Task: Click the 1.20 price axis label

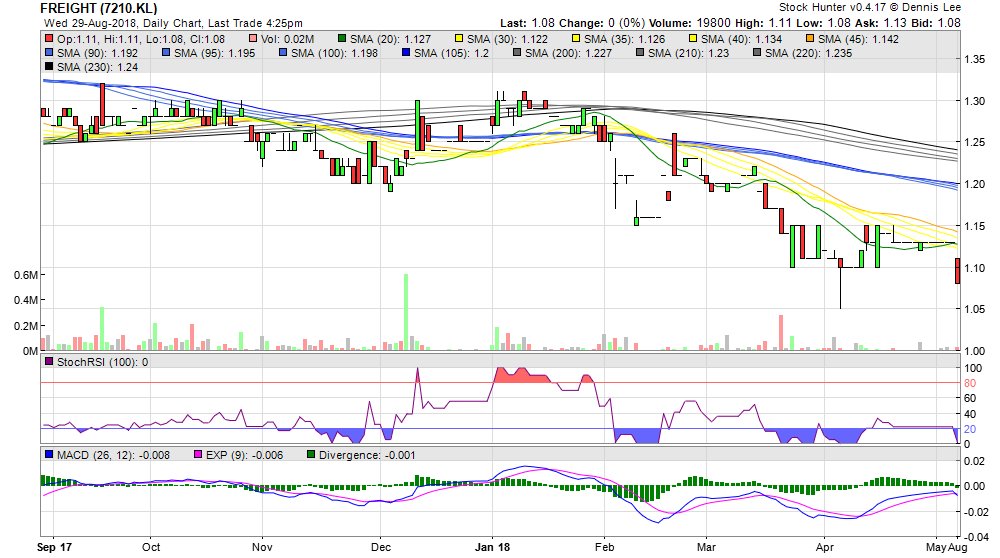Action: pos(974,184)
